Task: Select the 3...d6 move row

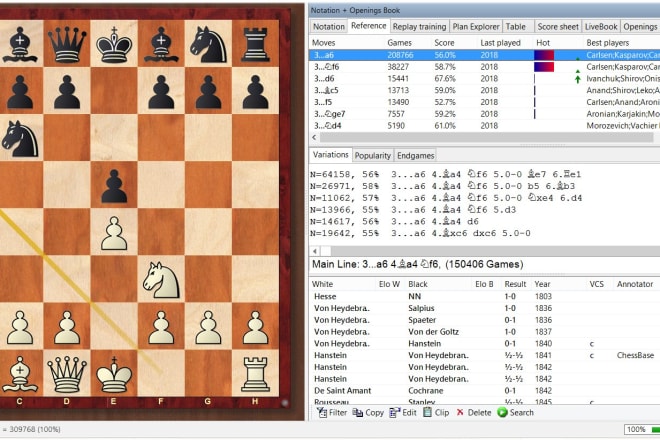Action: [x=484, y=79]
